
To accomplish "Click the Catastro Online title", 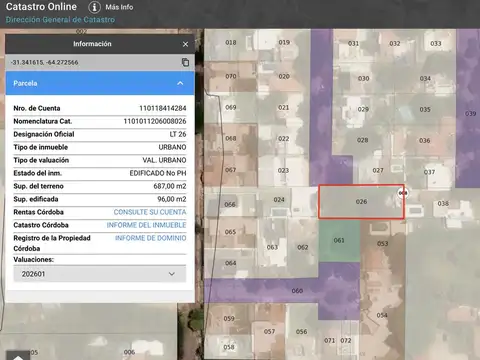I will pos(41,7).
